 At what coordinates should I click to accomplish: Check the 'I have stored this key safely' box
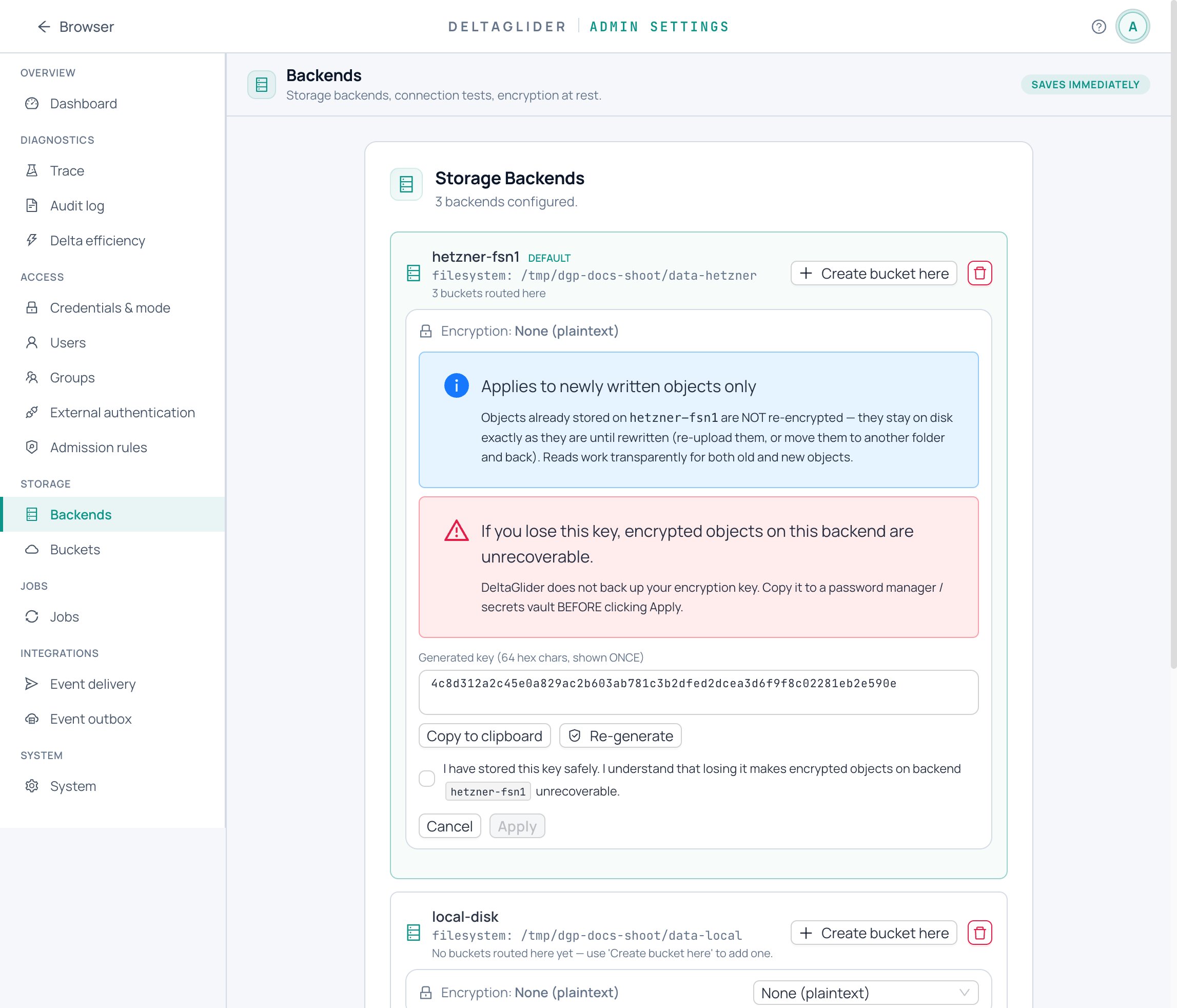(x=426, y=779)
